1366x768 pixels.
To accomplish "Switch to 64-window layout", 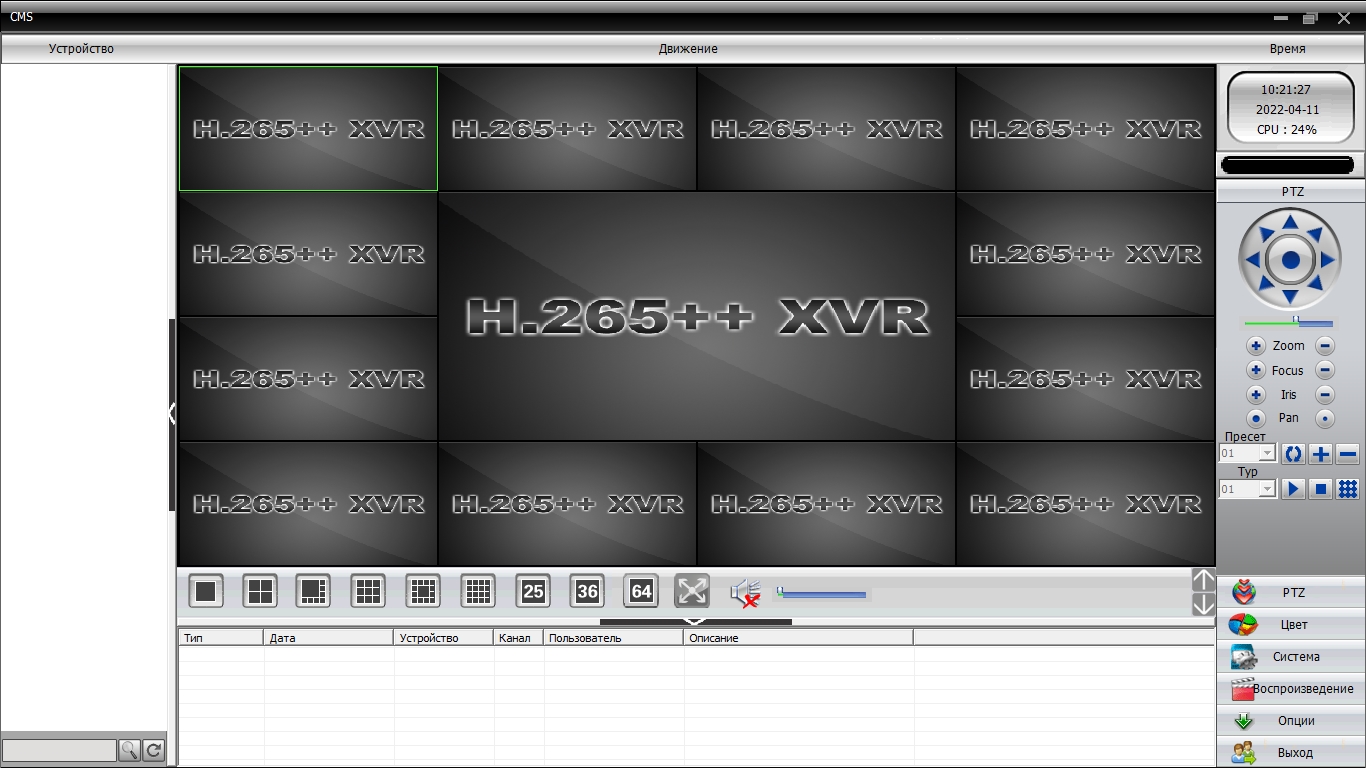I will pos(641,592).
